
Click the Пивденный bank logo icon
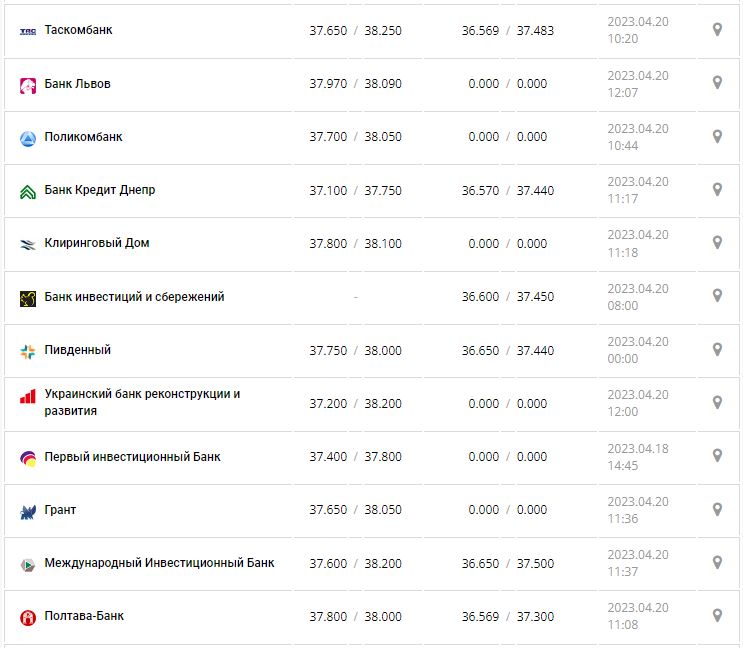(28, 351)
